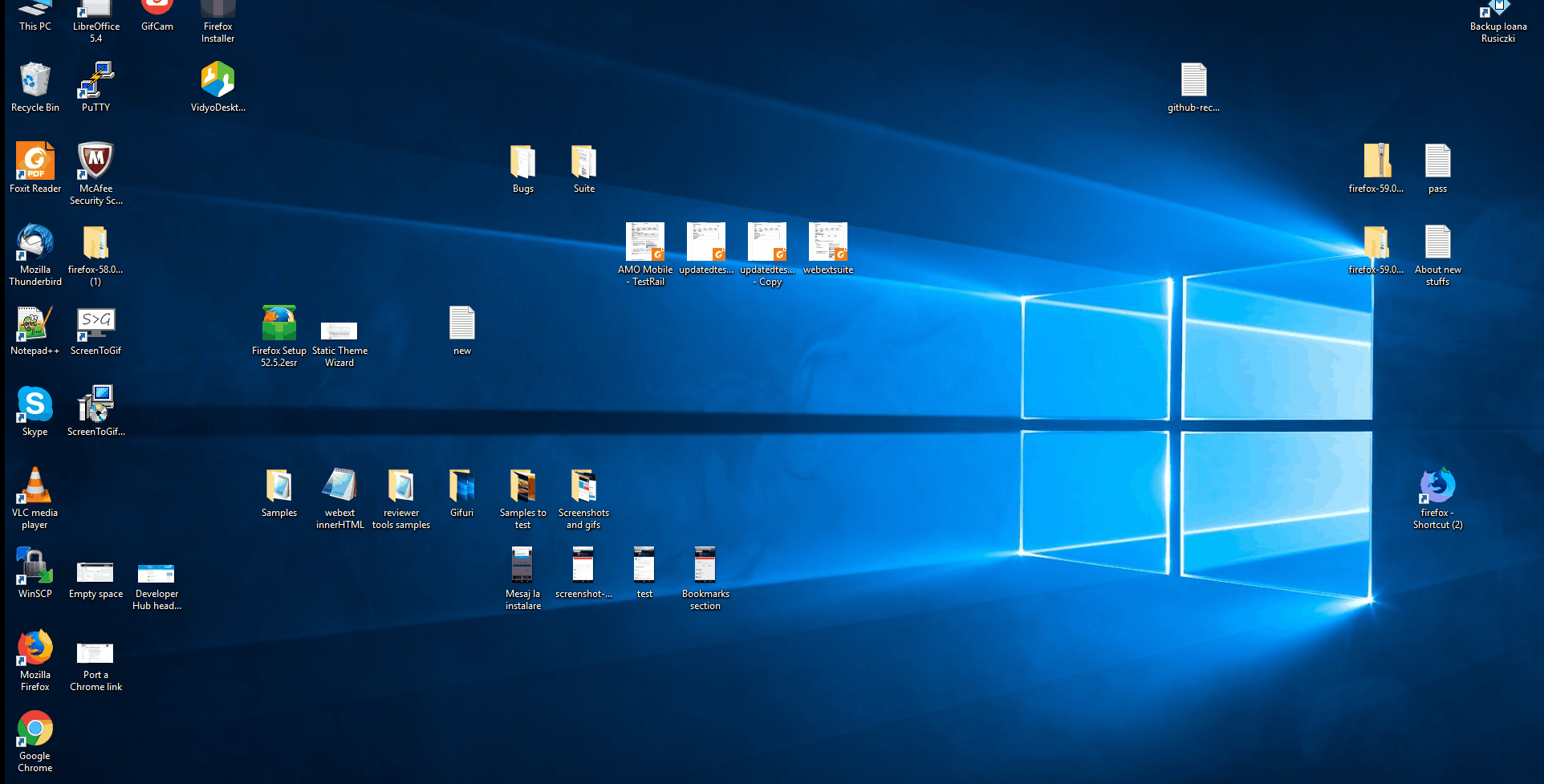Select the firefox - Shortcut (2) icon
1544x784 pixels.
coord(1437,498)
